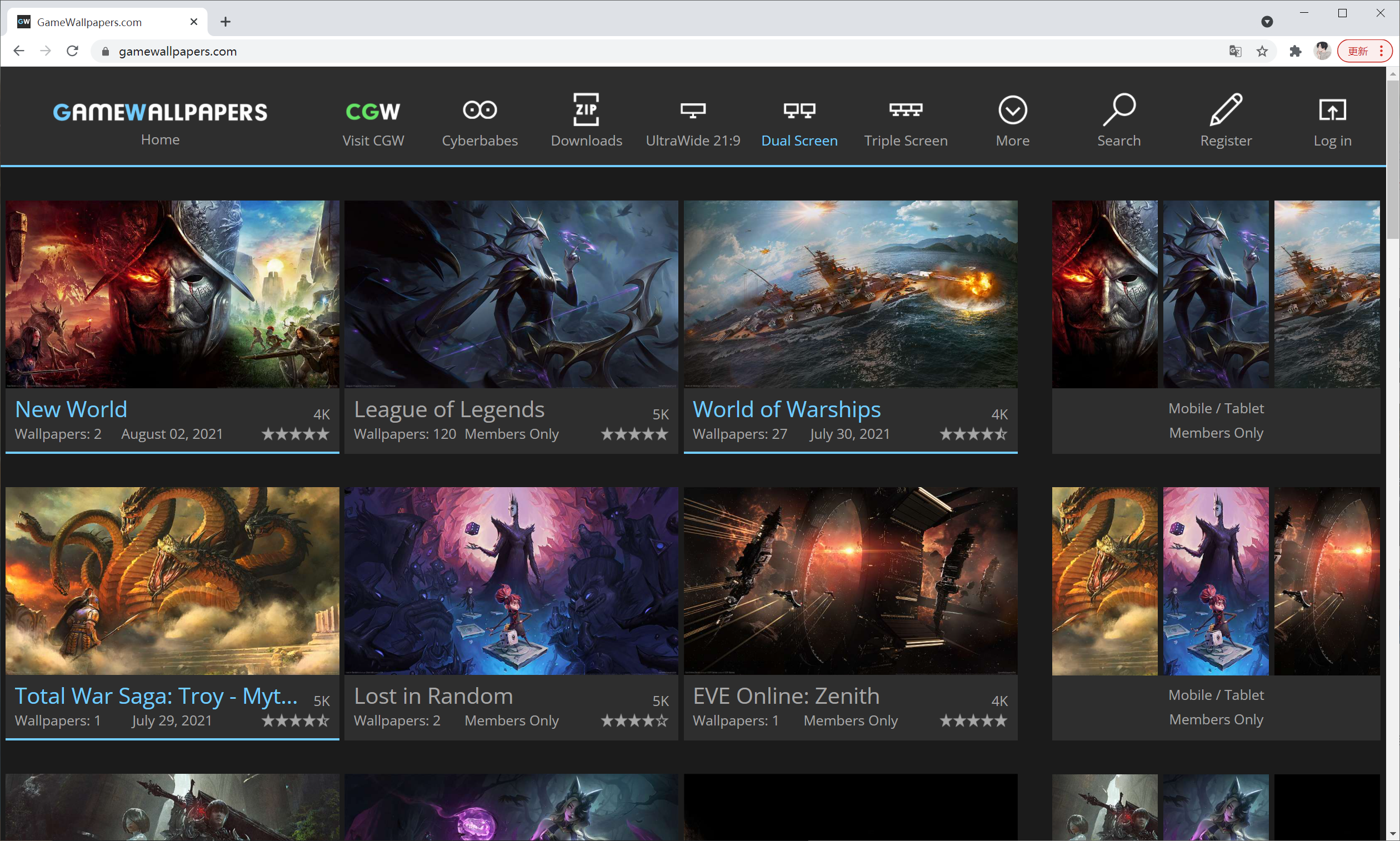Open the Search magnifier icon

pyautogui.click(x=1119, y=109)
